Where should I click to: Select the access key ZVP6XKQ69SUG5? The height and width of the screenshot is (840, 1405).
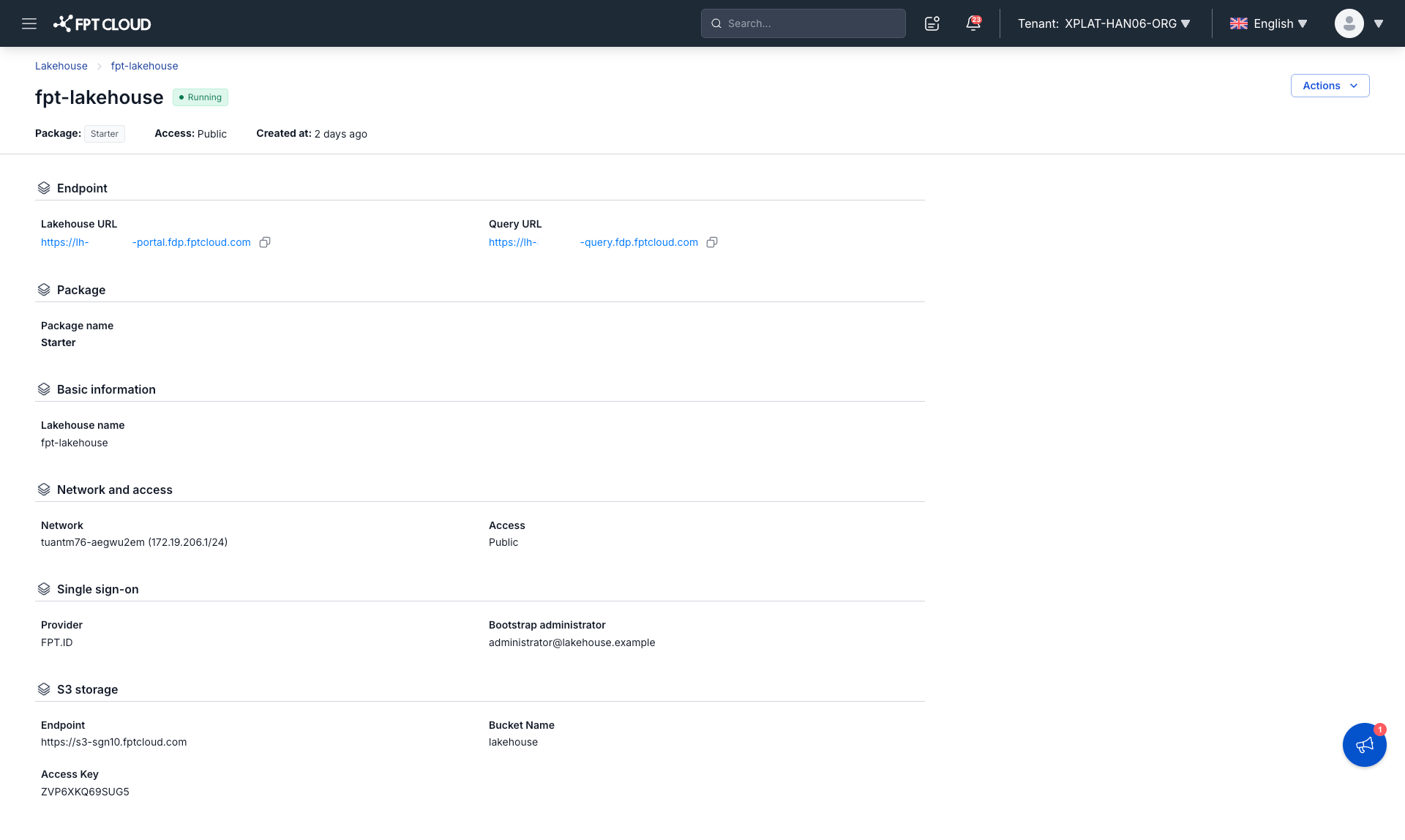coord(85,792)
